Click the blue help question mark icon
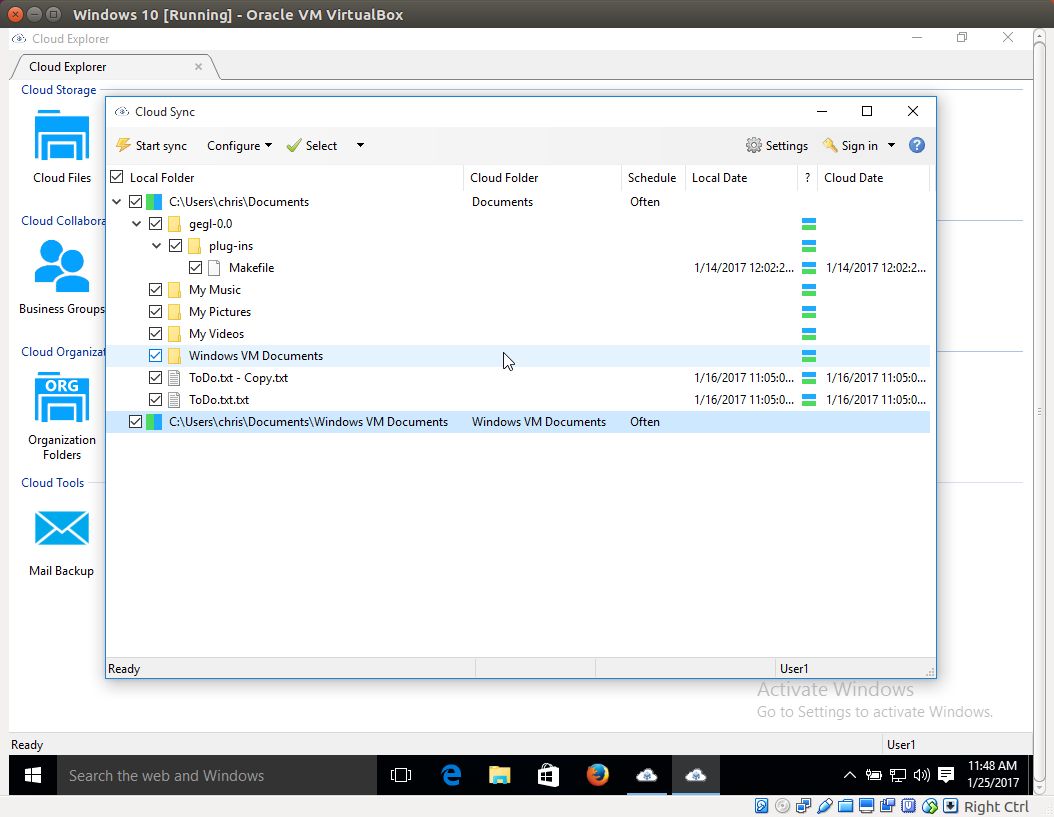The image size is (1054, 817). (x=916, y=145)
